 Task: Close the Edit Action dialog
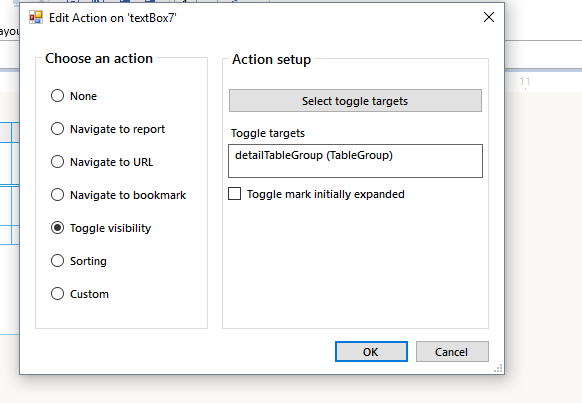pyautogui.click(x=488, y=17)
